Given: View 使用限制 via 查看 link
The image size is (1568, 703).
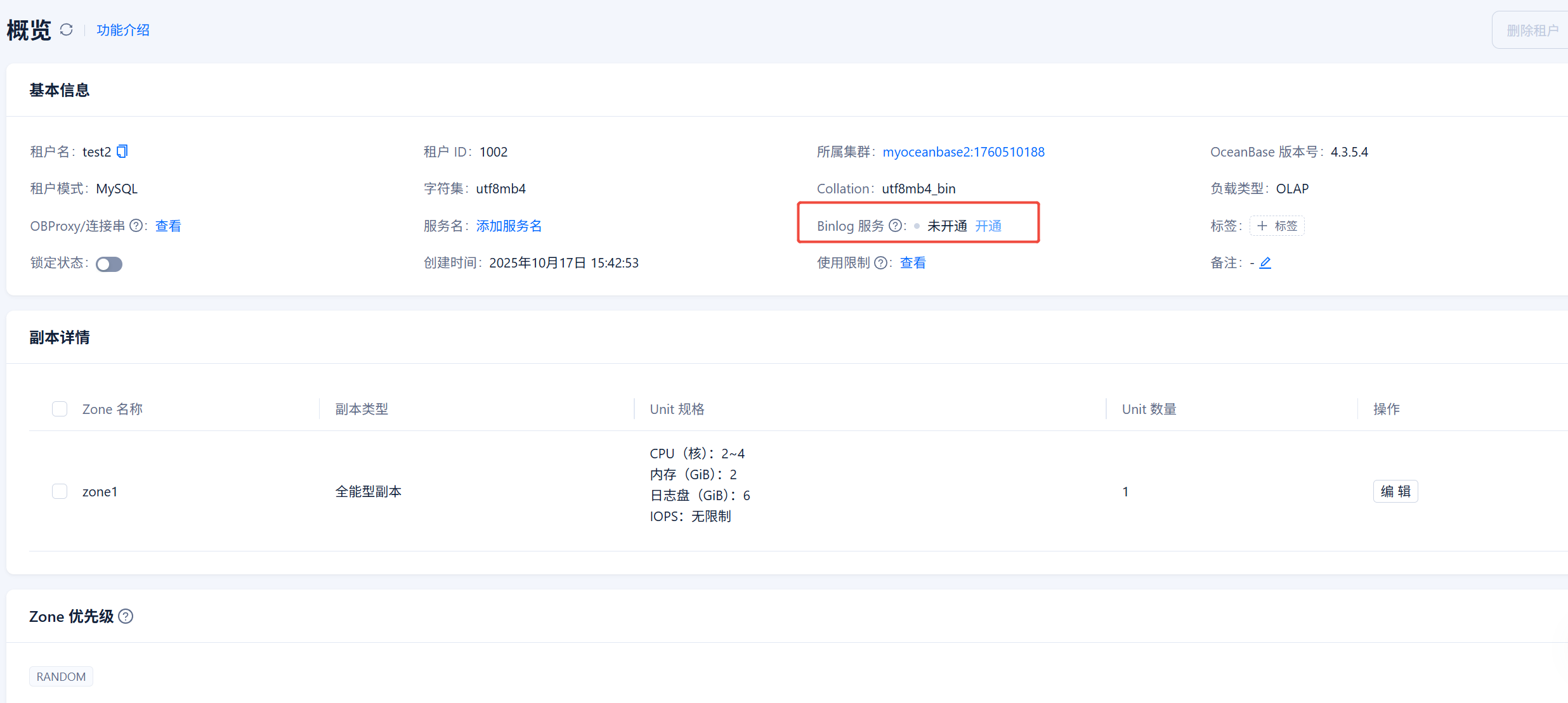Looking at the screenshot, I should (913, 262).
